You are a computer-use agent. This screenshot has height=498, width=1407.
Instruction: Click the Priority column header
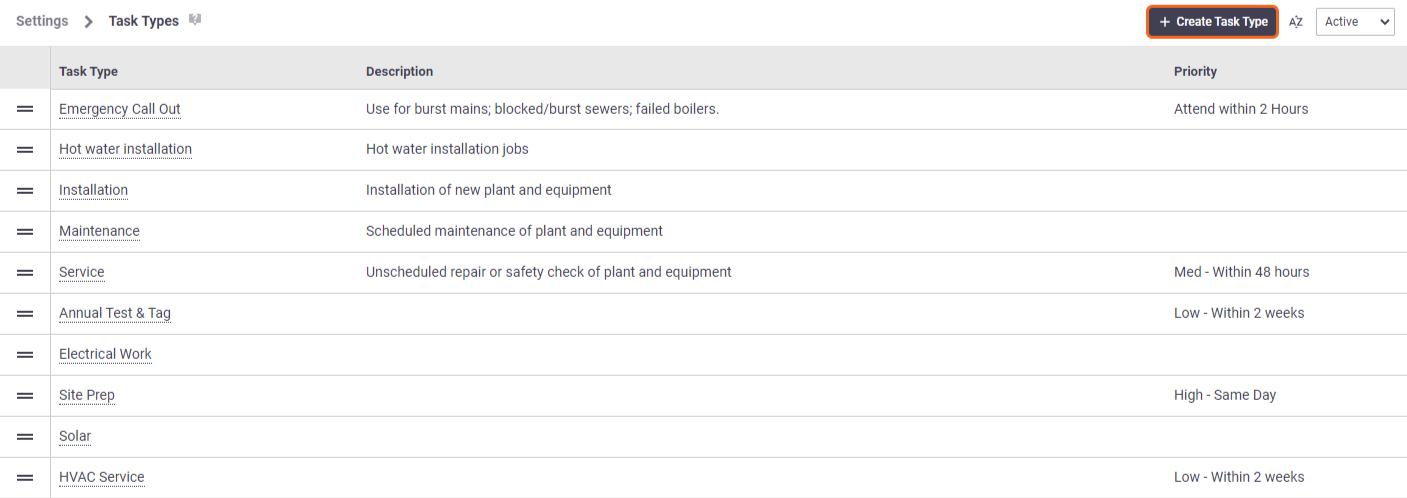tap(1195, 72)
